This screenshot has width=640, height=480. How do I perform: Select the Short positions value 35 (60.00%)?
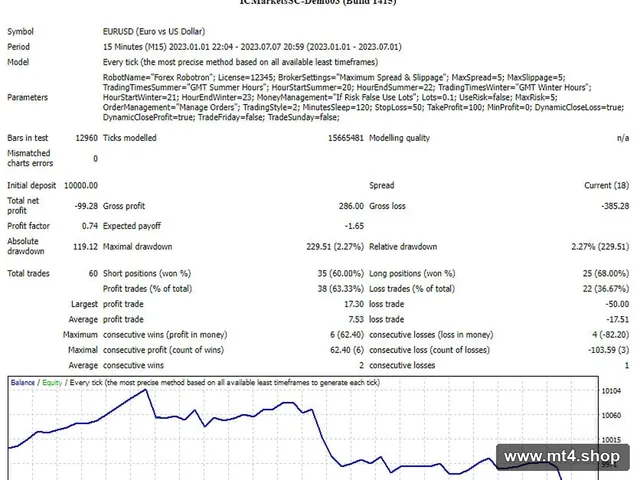coord(340,273)
